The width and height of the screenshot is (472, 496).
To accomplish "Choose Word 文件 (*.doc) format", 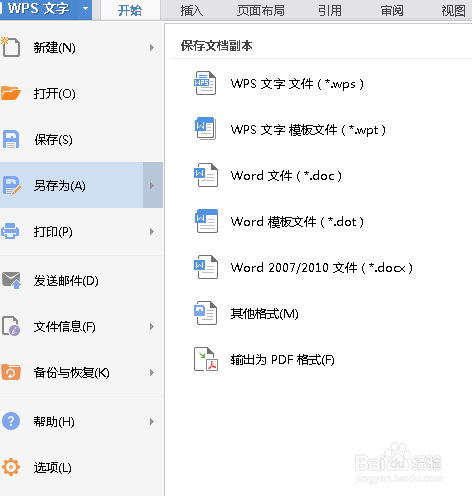I will 286,175.
